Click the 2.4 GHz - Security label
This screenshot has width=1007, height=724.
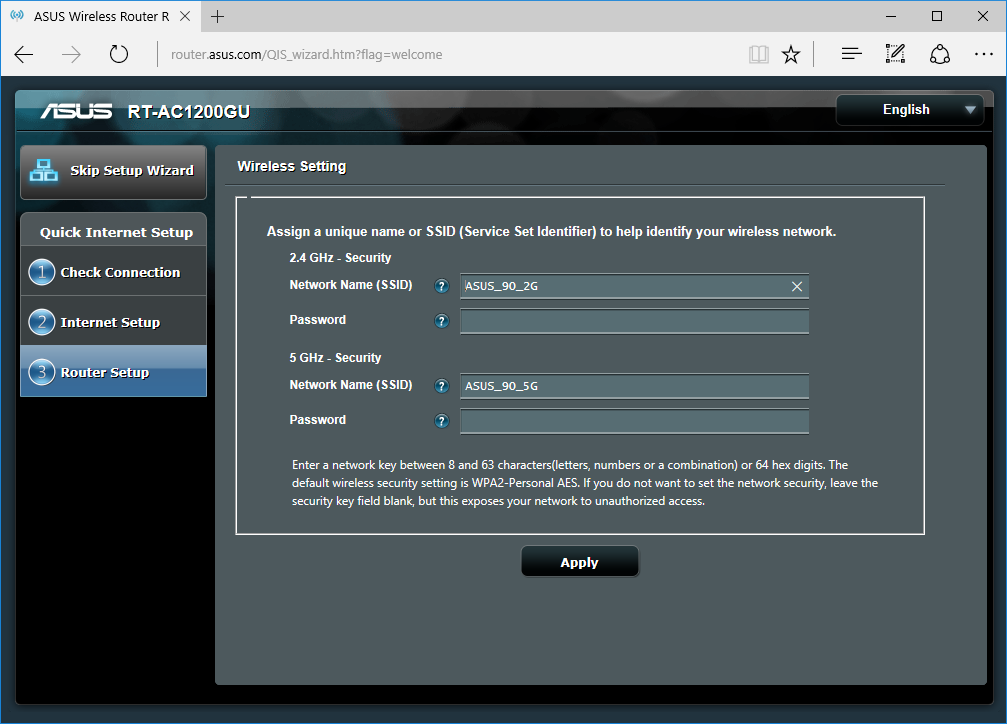click(340, 258)
